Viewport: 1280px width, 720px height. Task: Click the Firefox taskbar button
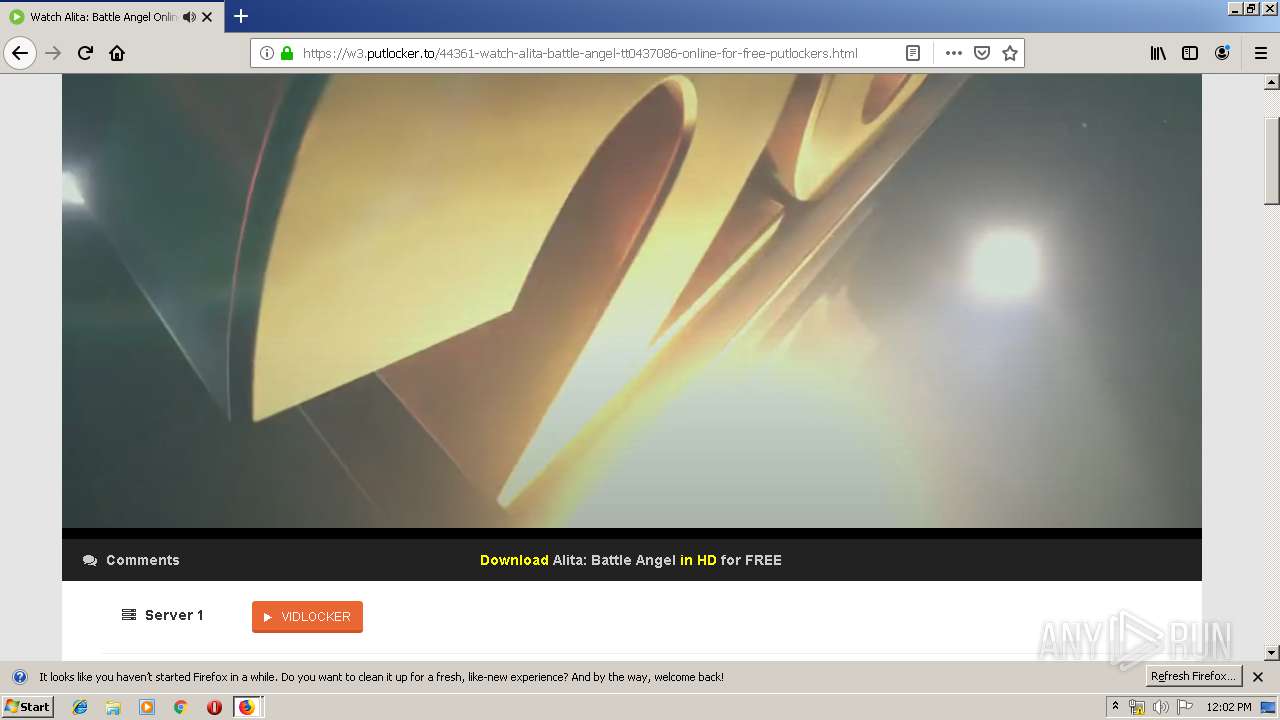247,707
